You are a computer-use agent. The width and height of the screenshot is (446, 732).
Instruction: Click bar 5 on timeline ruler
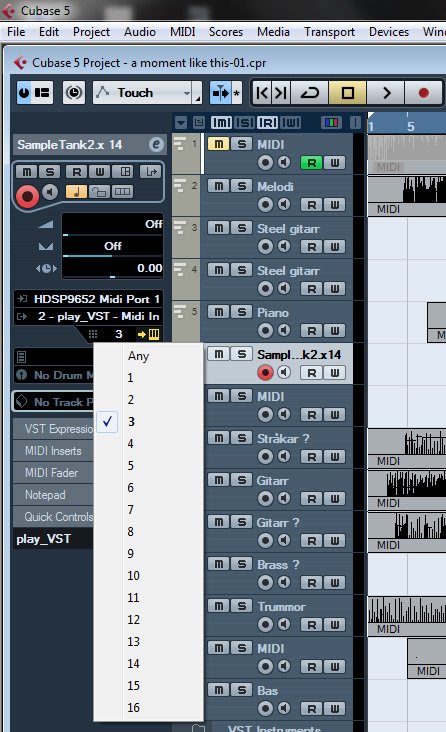click(x=411, y=126)
